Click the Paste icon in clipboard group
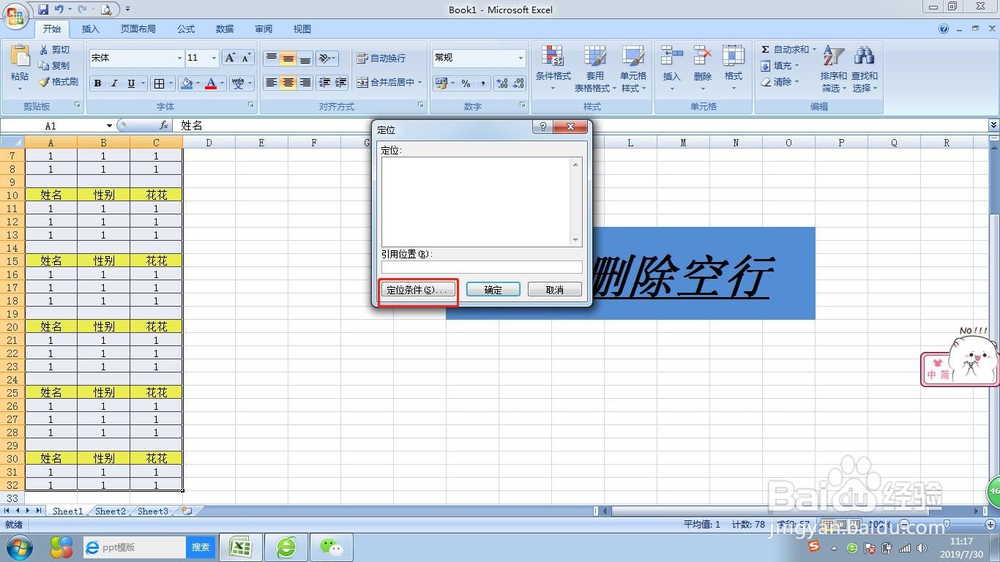1000x562 pixels. click(x=20, y=57)
